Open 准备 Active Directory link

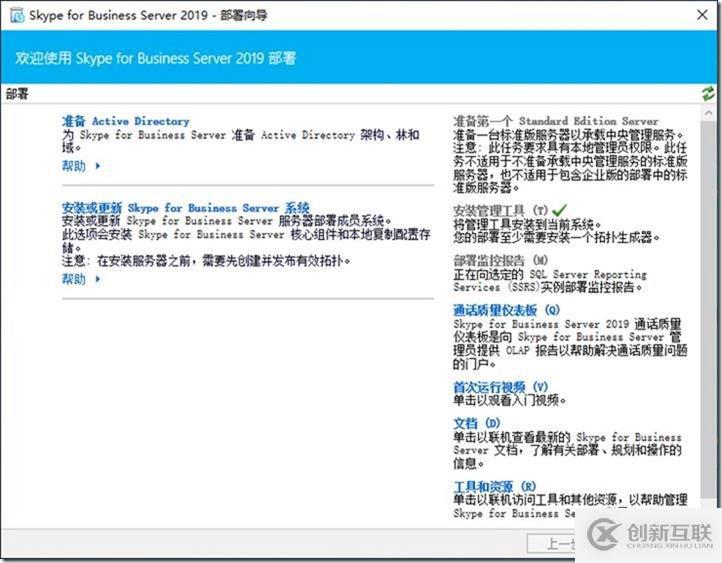[x=126, y=121]
